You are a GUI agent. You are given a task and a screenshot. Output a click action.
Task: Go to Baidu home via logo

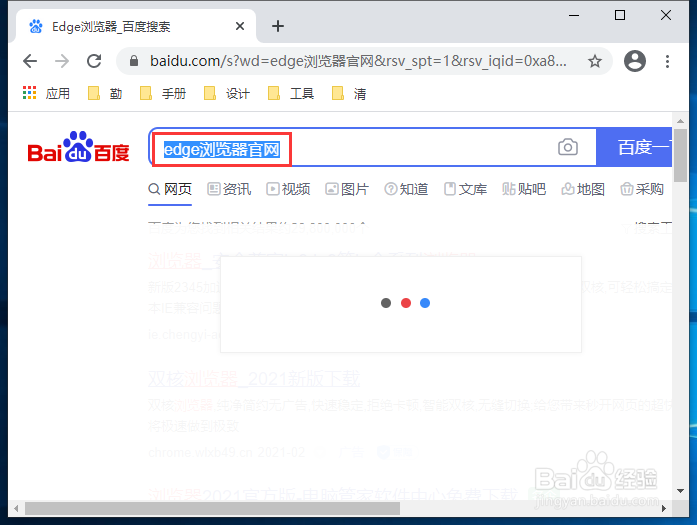click(x=78, y=147)
